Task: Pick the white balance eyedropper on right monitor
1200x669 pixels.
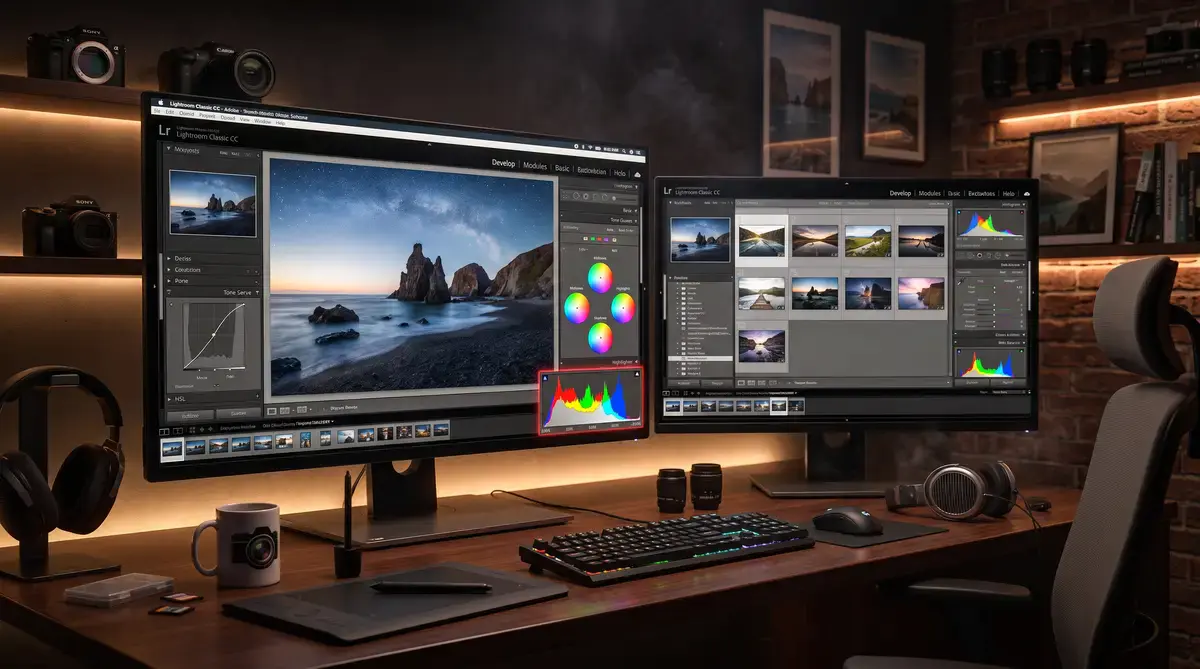Action: [x=963, y=283]
